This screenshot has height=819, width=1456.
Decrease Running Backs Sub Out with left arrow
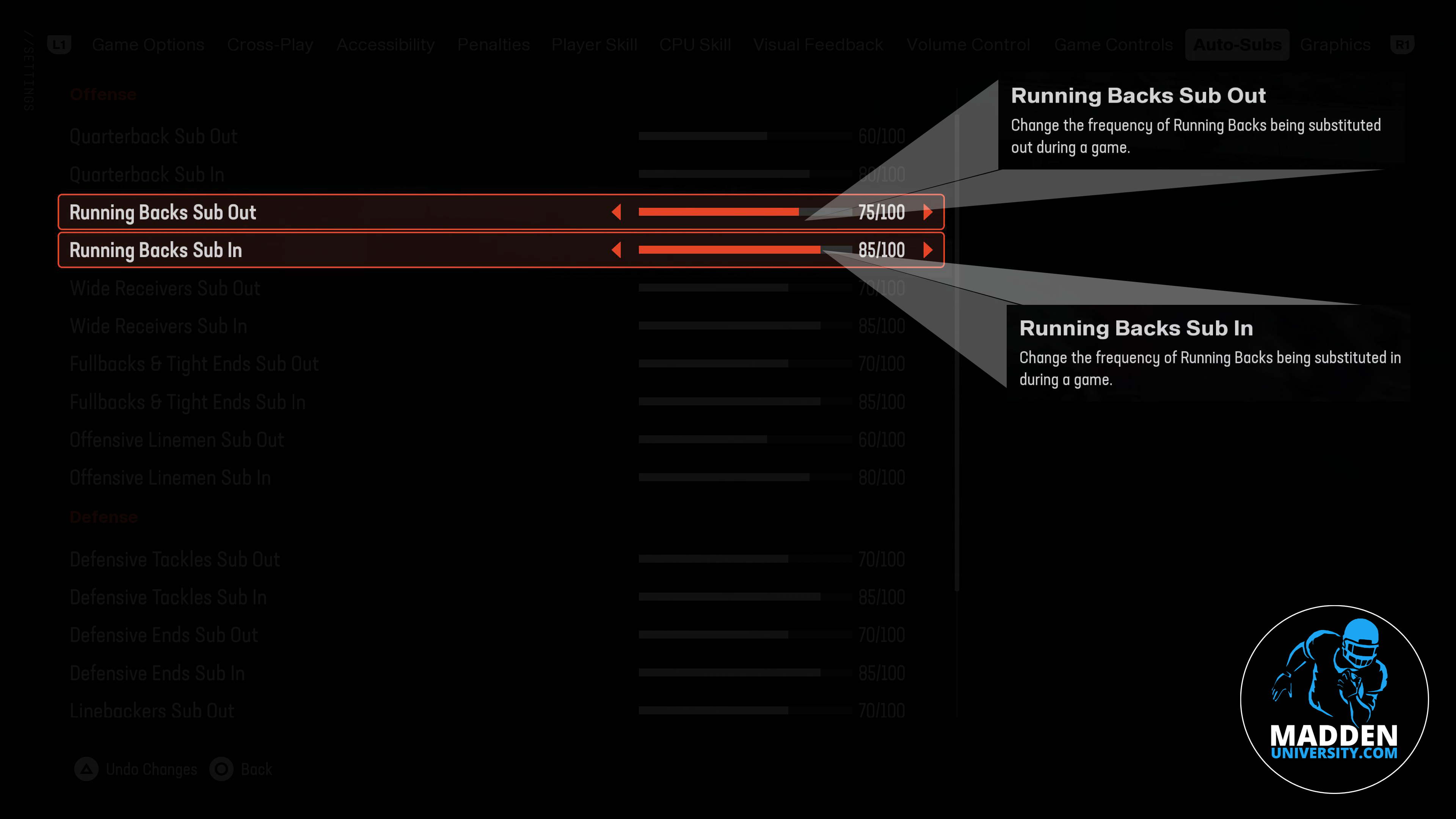point(617,212)
